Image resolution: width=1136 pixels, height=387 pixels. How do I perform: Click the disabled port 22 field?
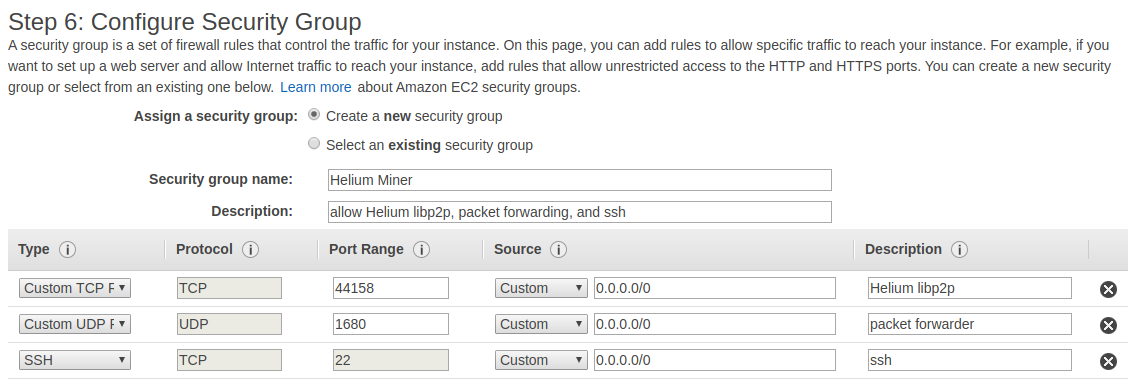click(390, 359)
